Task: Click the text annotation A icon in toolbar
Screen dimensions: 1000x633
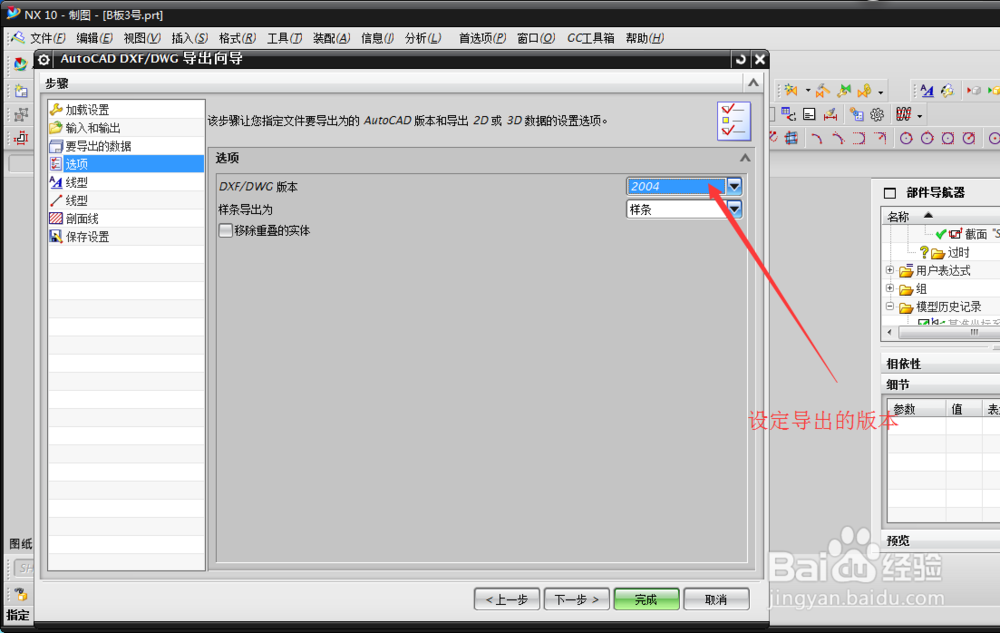Action: coord(927,91)
